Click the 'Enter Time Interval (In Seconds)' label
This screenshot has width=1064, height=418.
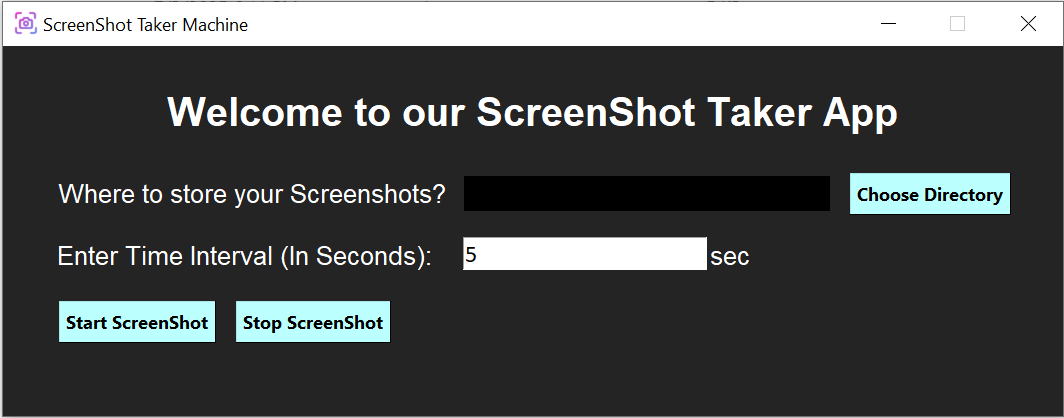245,256
